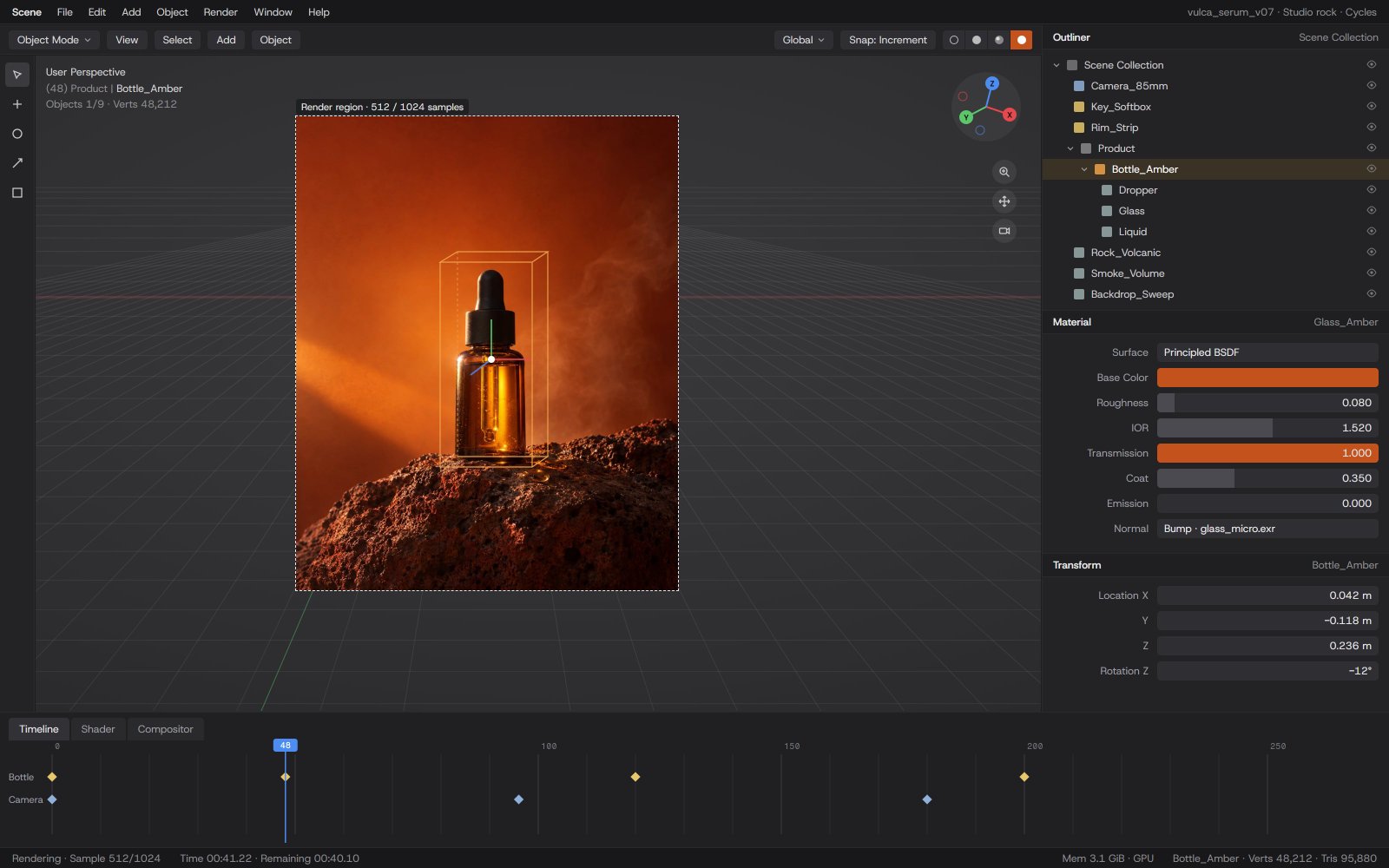Click the X axis on navigation gizmo
Screen dimensions: 1389x868
1010,115
